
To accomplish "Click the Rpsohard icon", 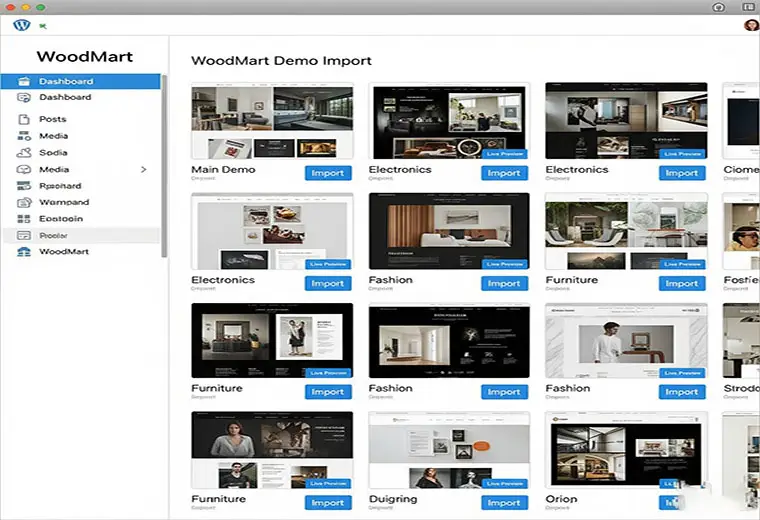I will [24, 186].
